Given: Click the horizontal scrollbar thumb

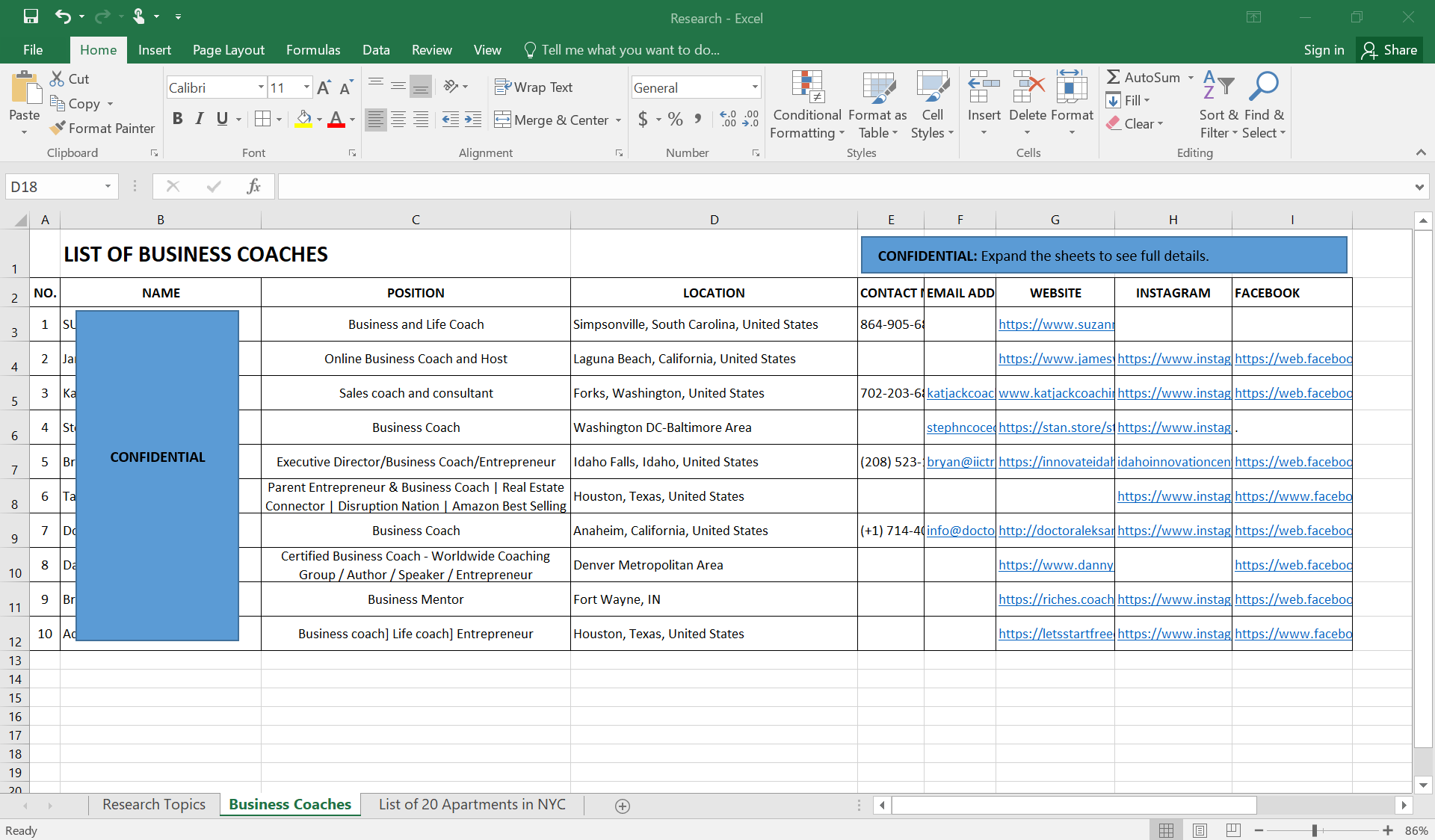Looking at the screenshot, I should tap(1074, 806).
